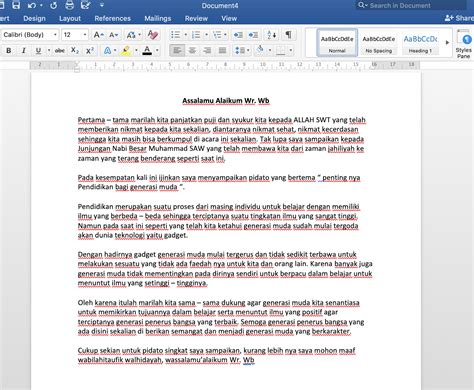
Task: Open line and paragraph spacing options
Action: point(243,51)
